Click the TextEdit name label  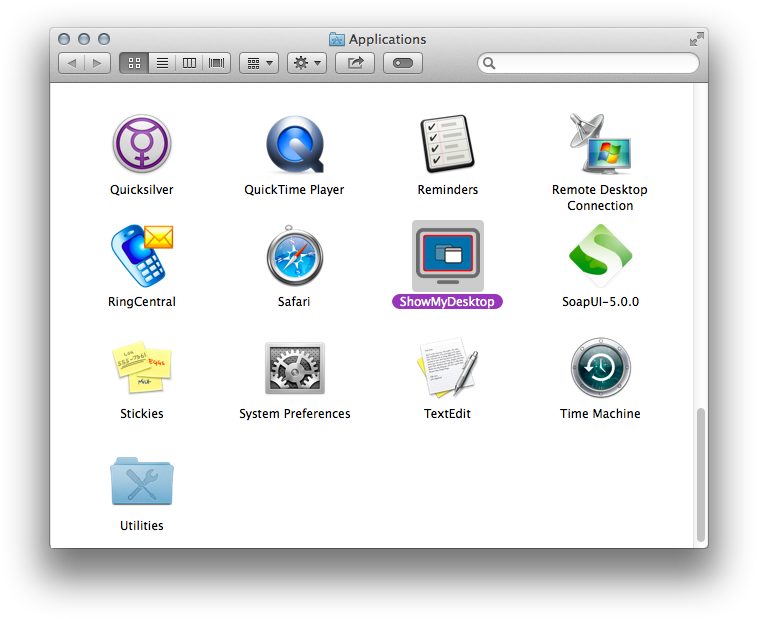[447, 414]
